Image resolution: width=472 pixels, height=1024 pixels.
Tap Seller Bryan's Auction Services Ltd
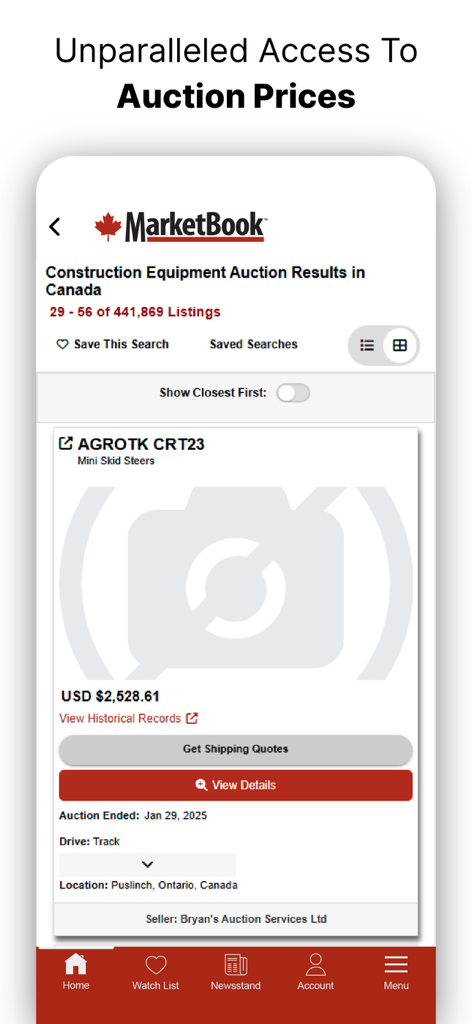point(236,919)
